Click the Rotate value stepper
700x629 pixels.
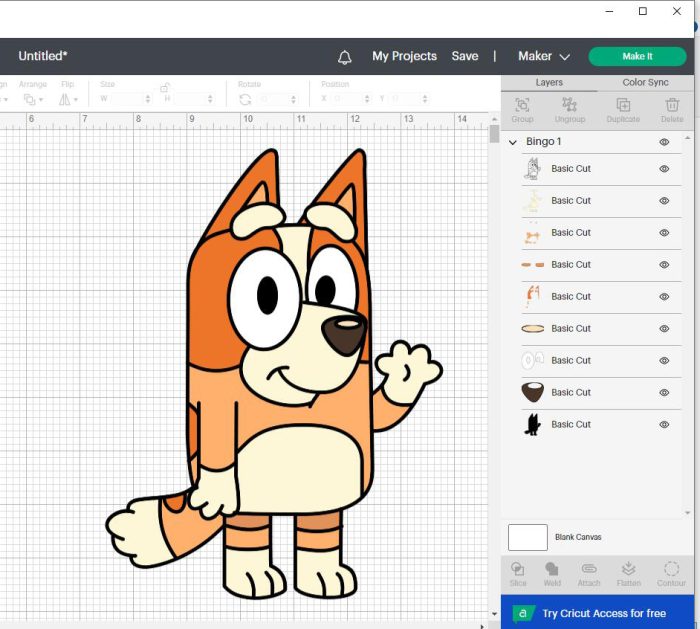pos(293,99)
